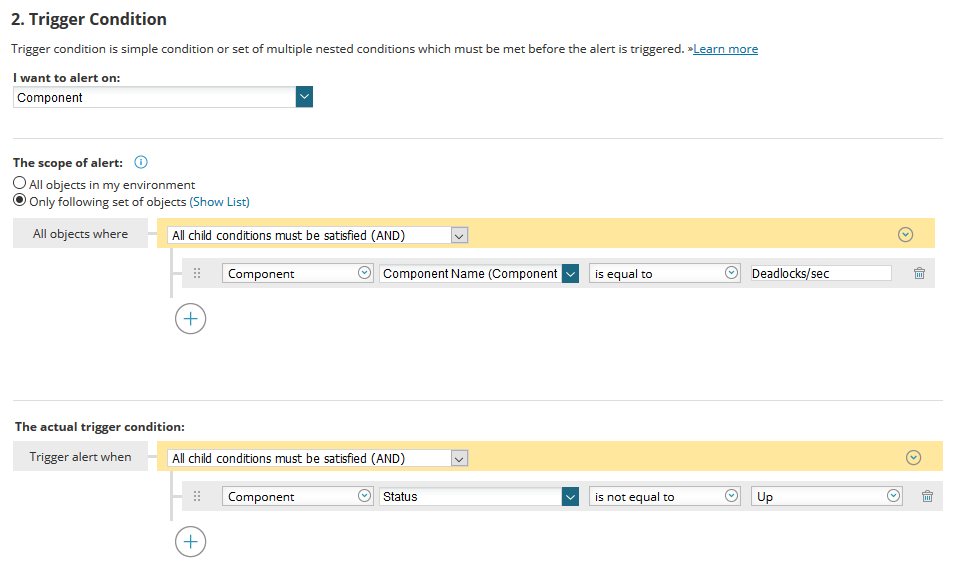Expand scope condition group options chevron
This screenshot has width=967, height=571.
(x=905, y=234)
